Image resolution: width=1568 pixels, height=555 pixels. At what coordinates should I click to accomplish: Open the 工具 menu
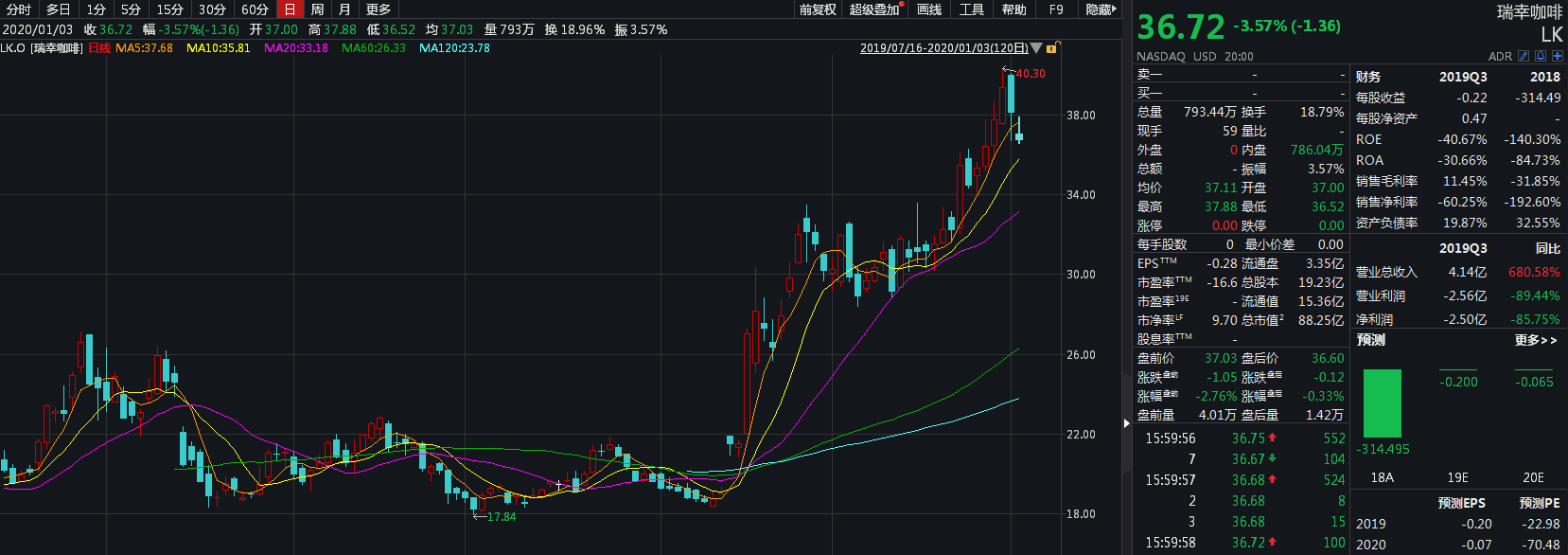coord(972,9)
